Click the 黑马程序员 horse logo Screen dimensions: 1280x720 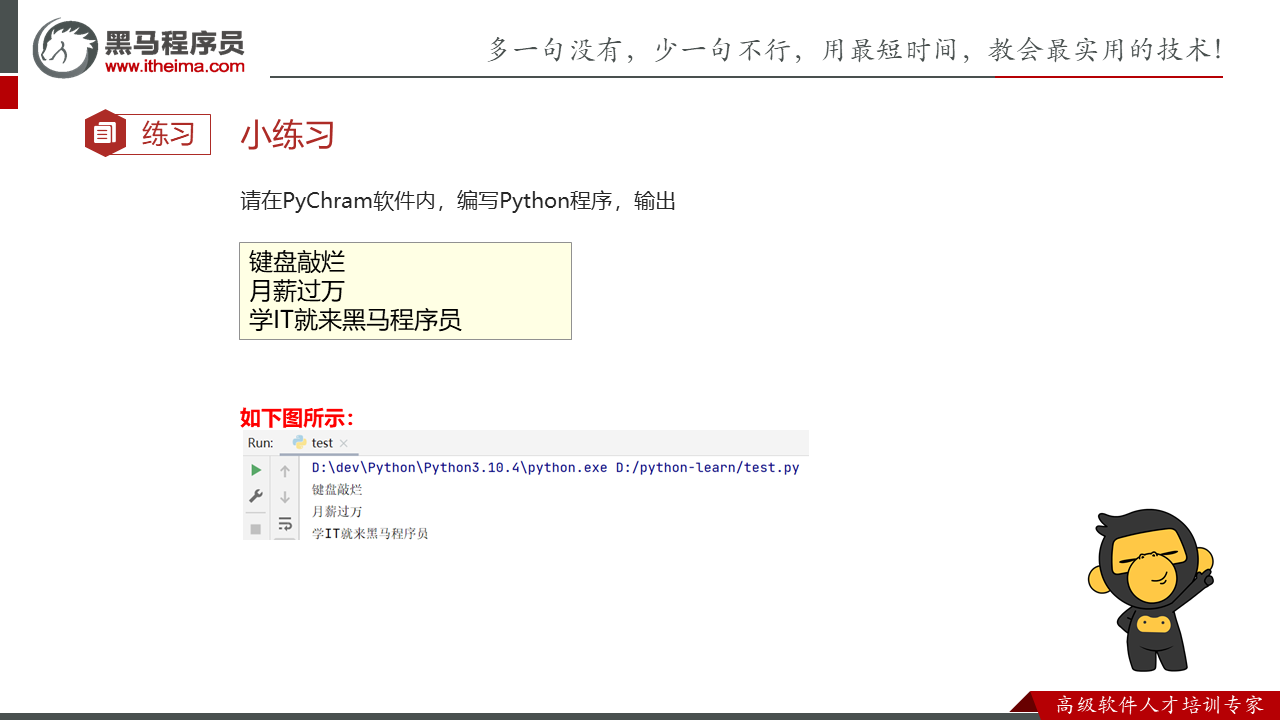pos(66,47)
